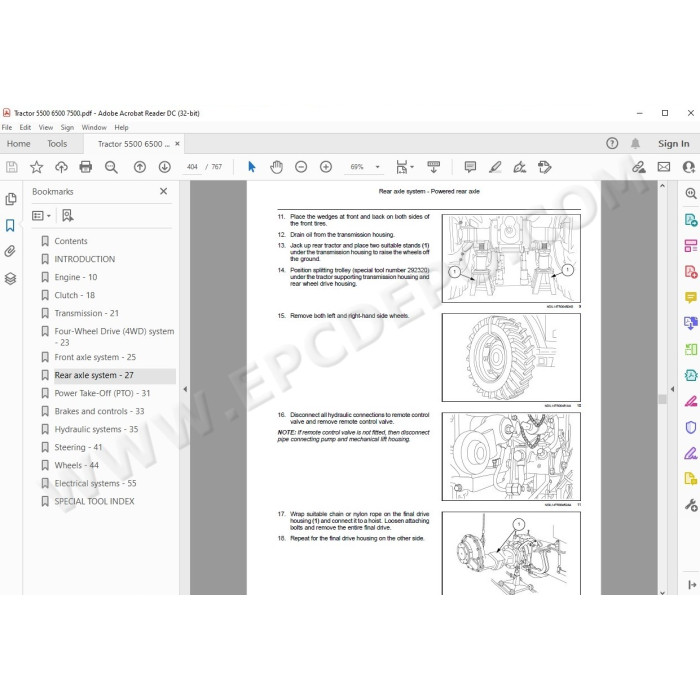
Task: Print the document
Action: coord(86,167)
